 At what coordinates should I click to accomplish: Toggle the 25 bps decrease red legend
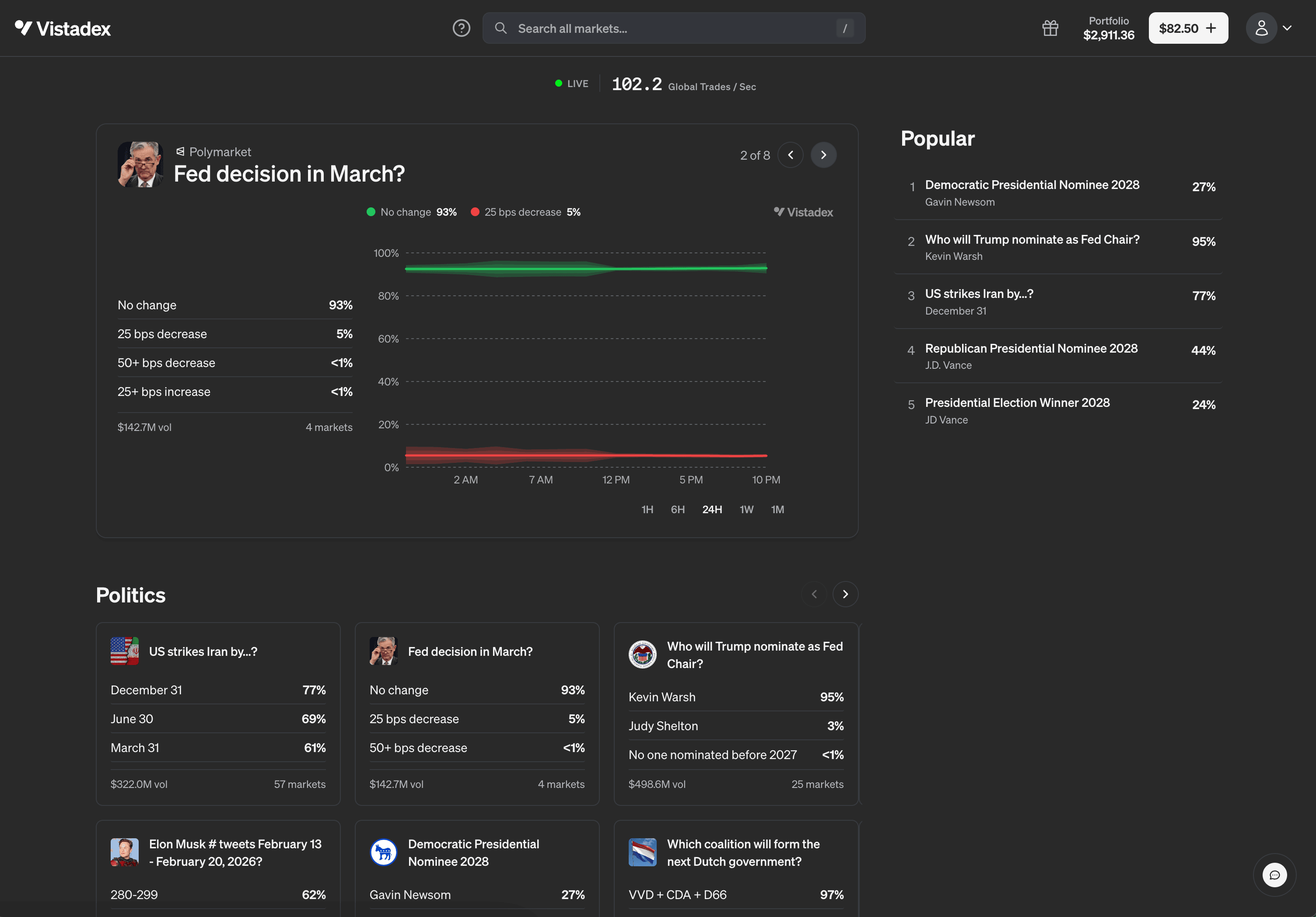click(525, 212)
